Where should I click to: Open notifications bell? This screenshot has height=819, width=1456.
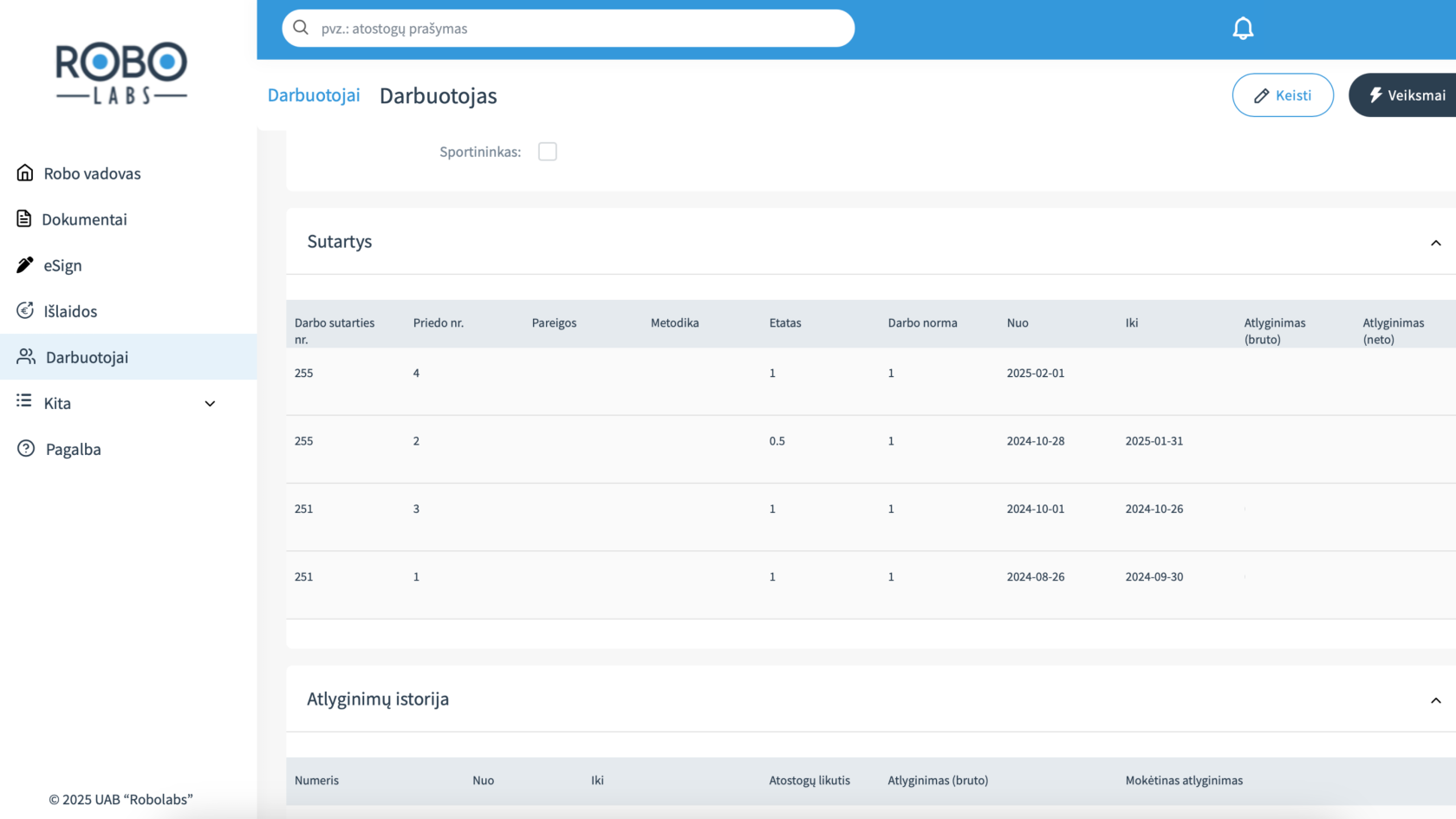coord(1243,29)
